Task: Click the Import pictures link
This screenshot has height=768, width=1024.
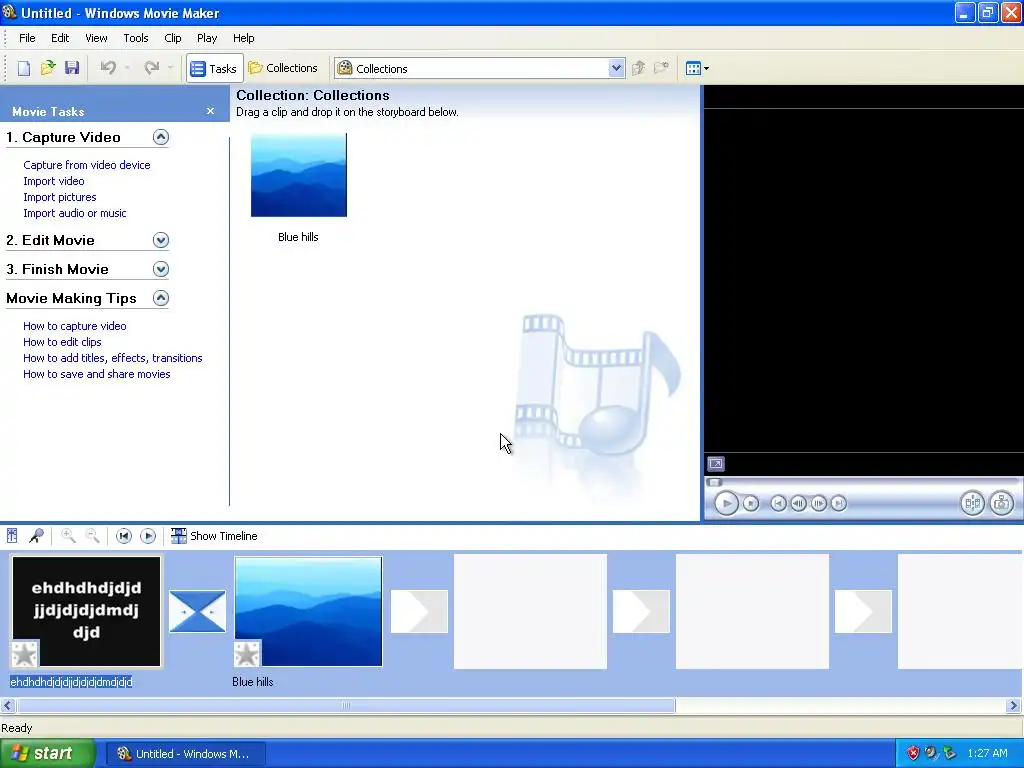Action: pos(59,197)
